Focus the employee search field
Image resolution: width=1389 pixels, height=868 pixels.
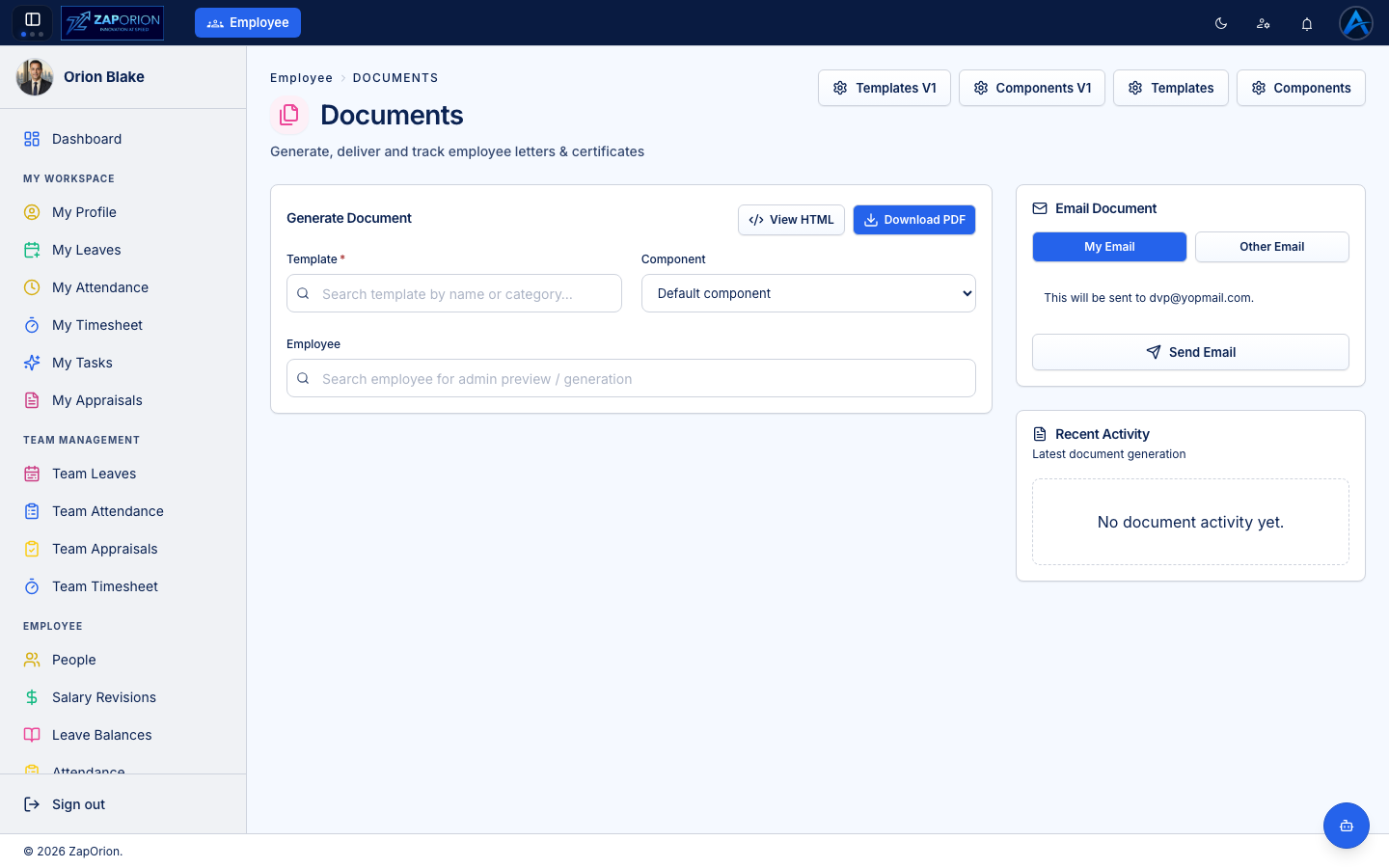[x=631, y=378]
